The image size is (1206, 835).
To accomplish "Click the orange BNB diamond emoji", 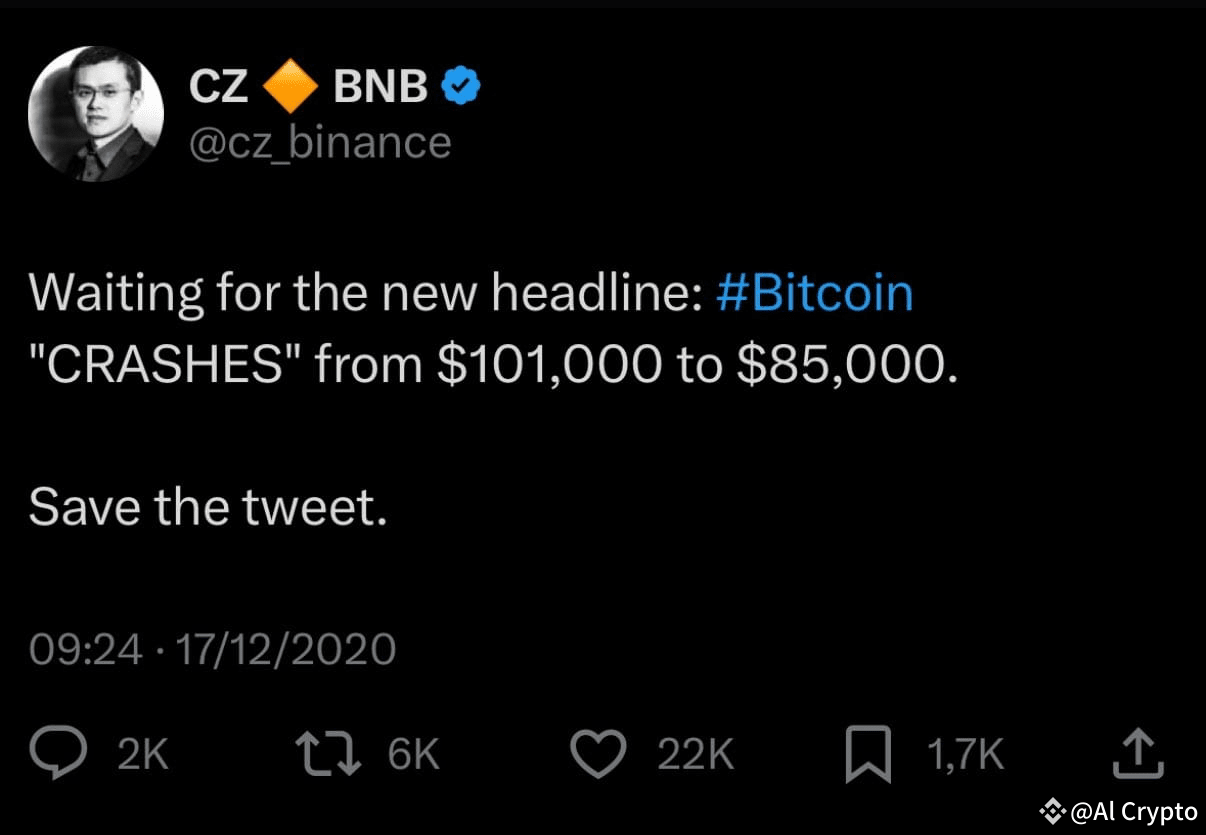I will tap(292, 84).
